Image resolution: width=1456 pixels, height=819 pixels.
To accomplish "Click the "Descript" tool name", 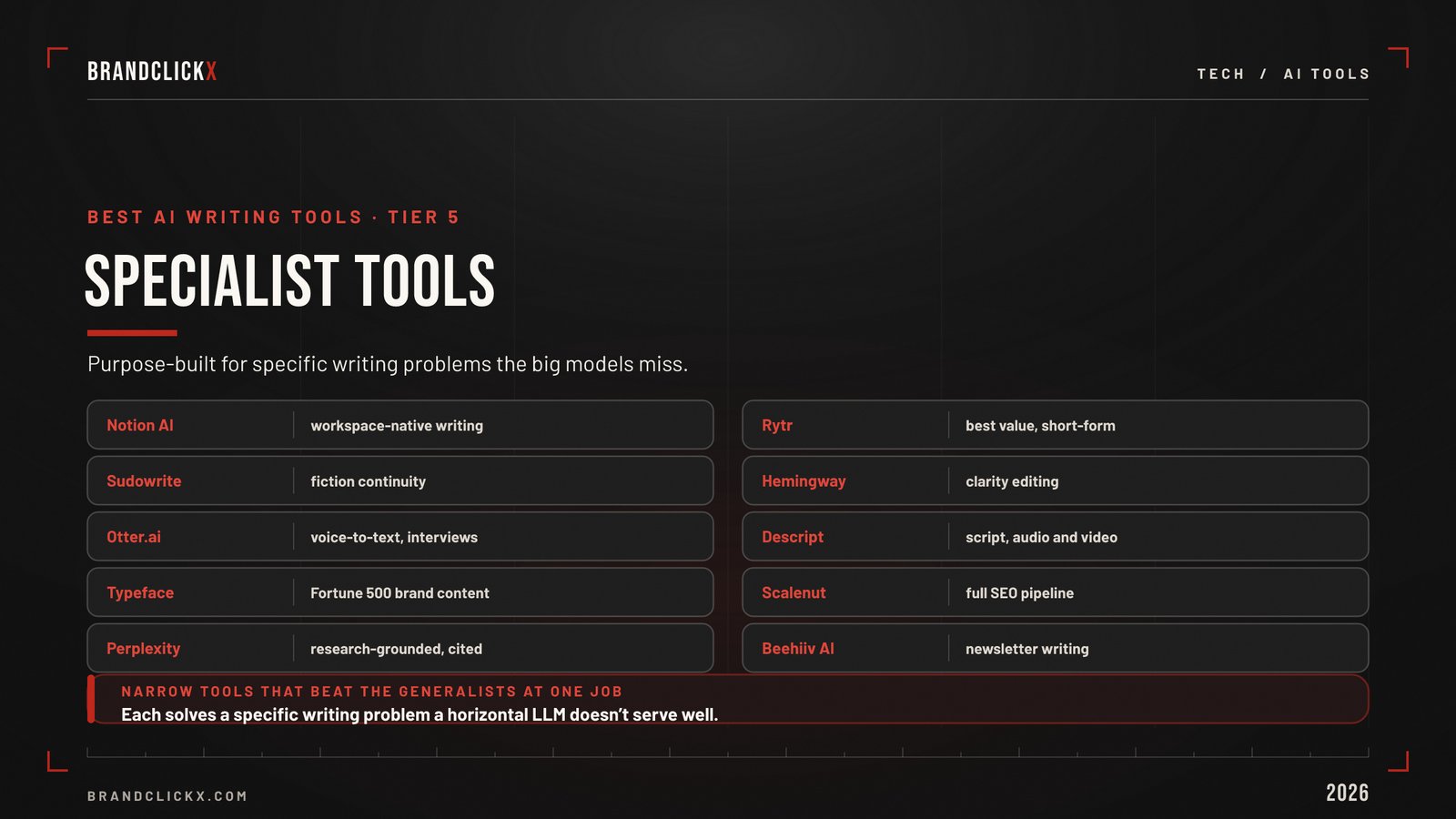I will click(x=793, y=537).
